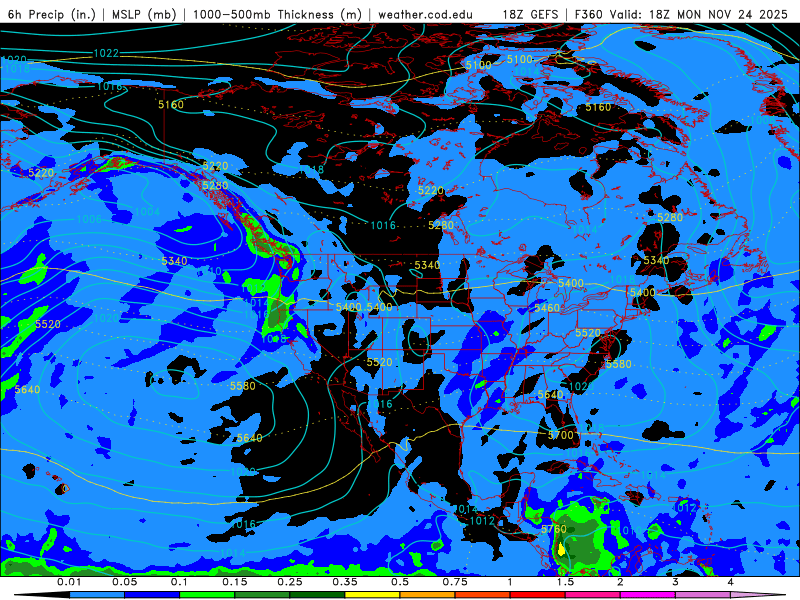Viewport: 800px width, 600px height.
Task: Click the 0.5 colorbar tick label
Action: pyautogui.click(x=400, y=582)
